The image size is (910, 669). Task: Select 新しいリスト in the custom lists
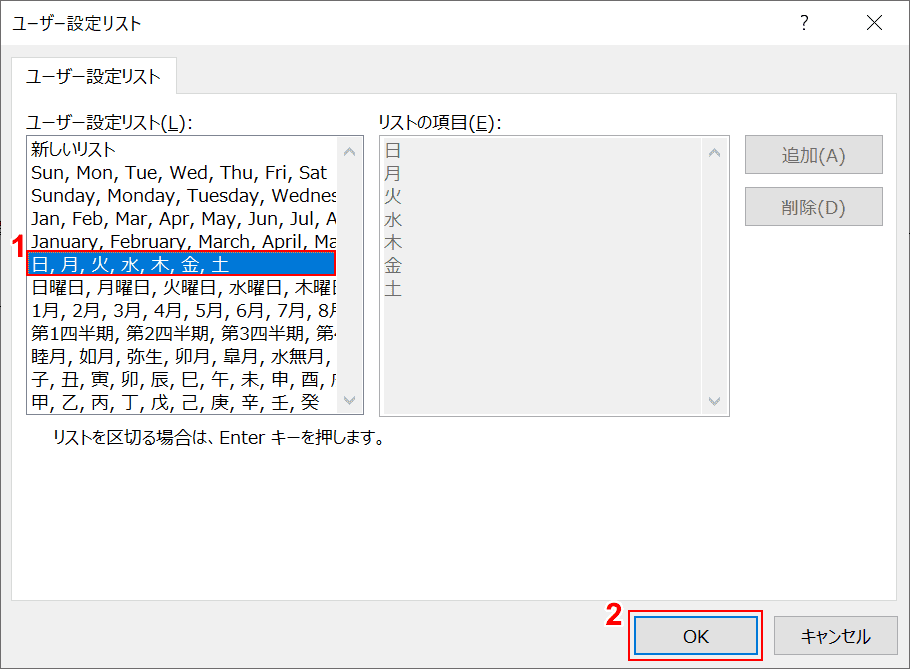(182, 150)
